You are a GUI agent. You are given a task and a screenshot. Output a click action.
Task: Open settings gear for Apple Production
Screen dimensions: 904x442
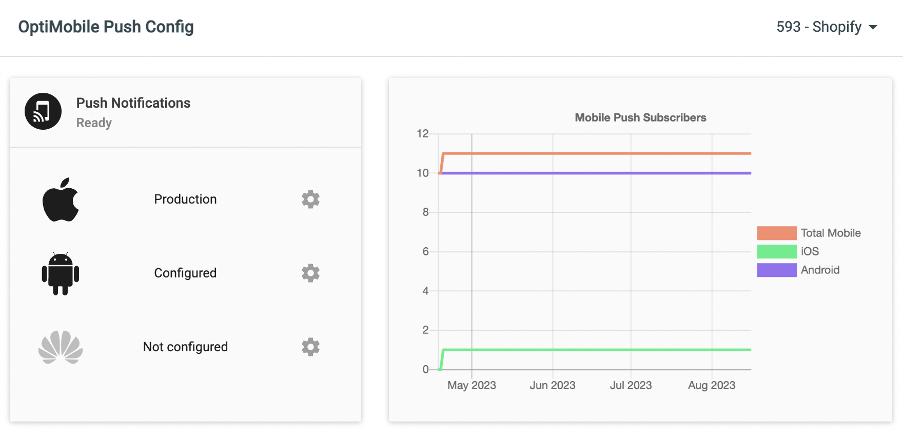[310, 199]
